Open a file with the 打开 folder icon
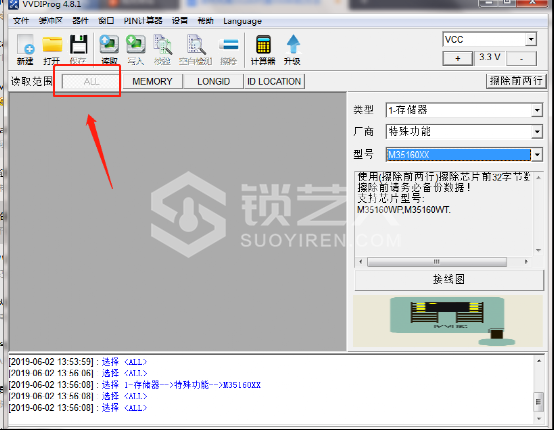This screenshot has width=554, height=430. click(52, 49)
